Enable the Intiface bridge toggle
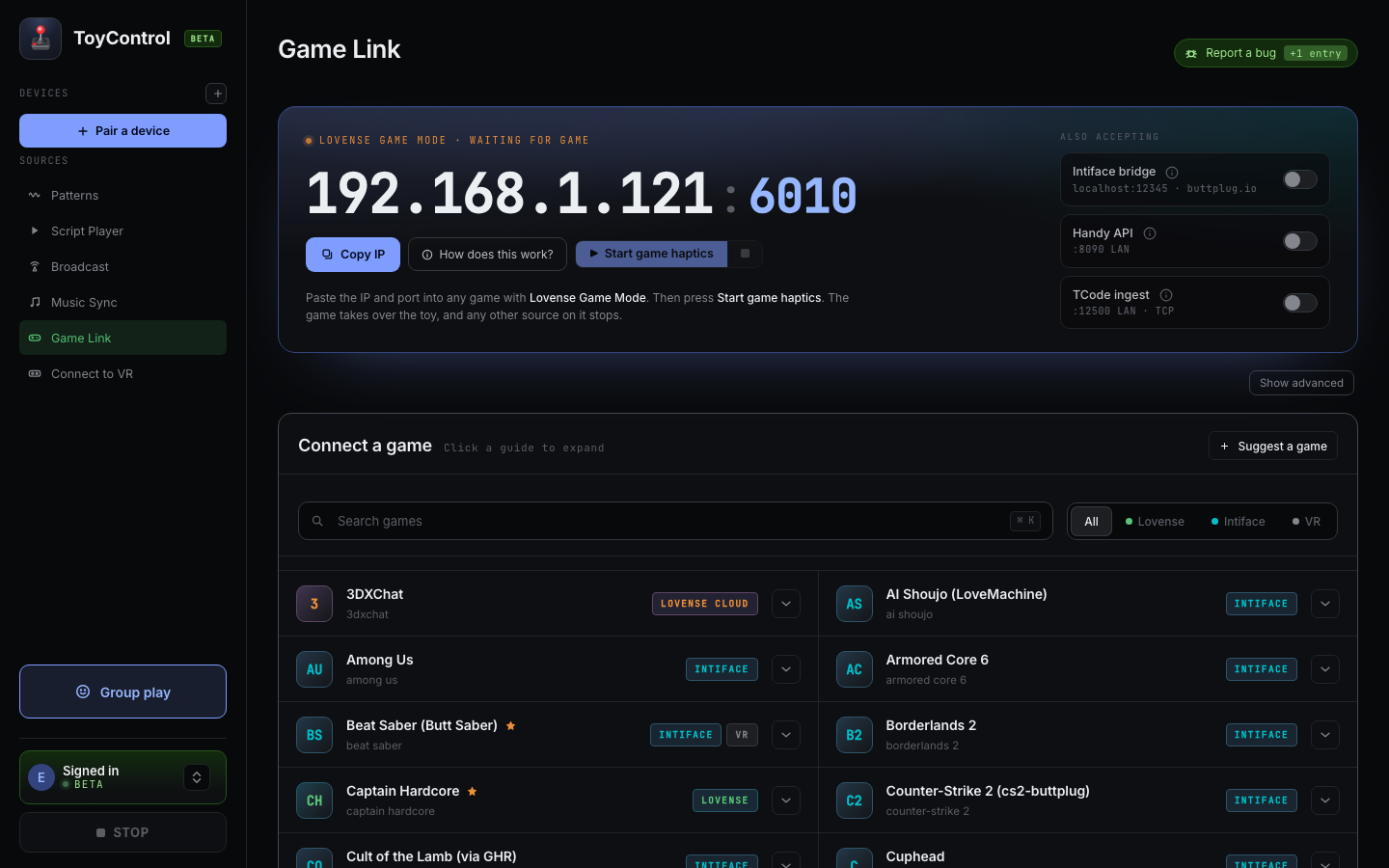Image resolution: width=1389 pixels, height=868 pixels. [x=1300, y=179]
